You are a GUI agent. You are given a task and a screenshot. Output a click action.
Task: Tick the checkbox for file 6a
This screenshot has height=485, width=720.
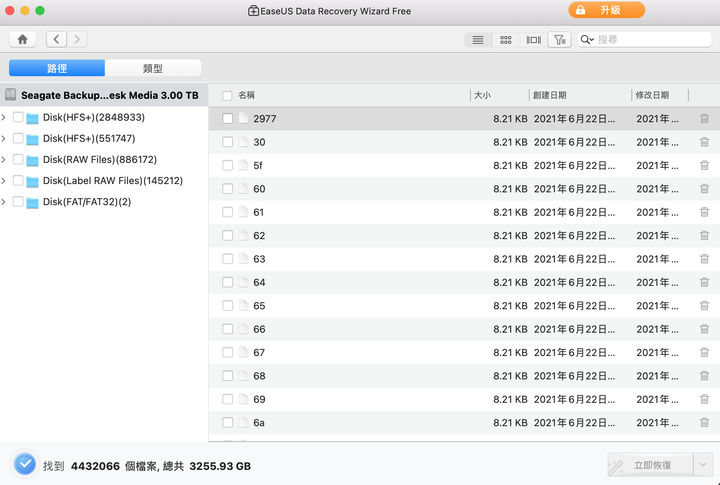tap(227, 423)
